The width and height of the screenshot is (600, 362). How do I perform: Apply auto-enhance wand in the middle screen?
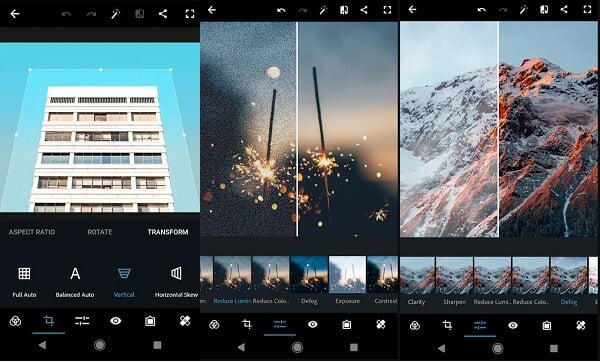point(323,10)
